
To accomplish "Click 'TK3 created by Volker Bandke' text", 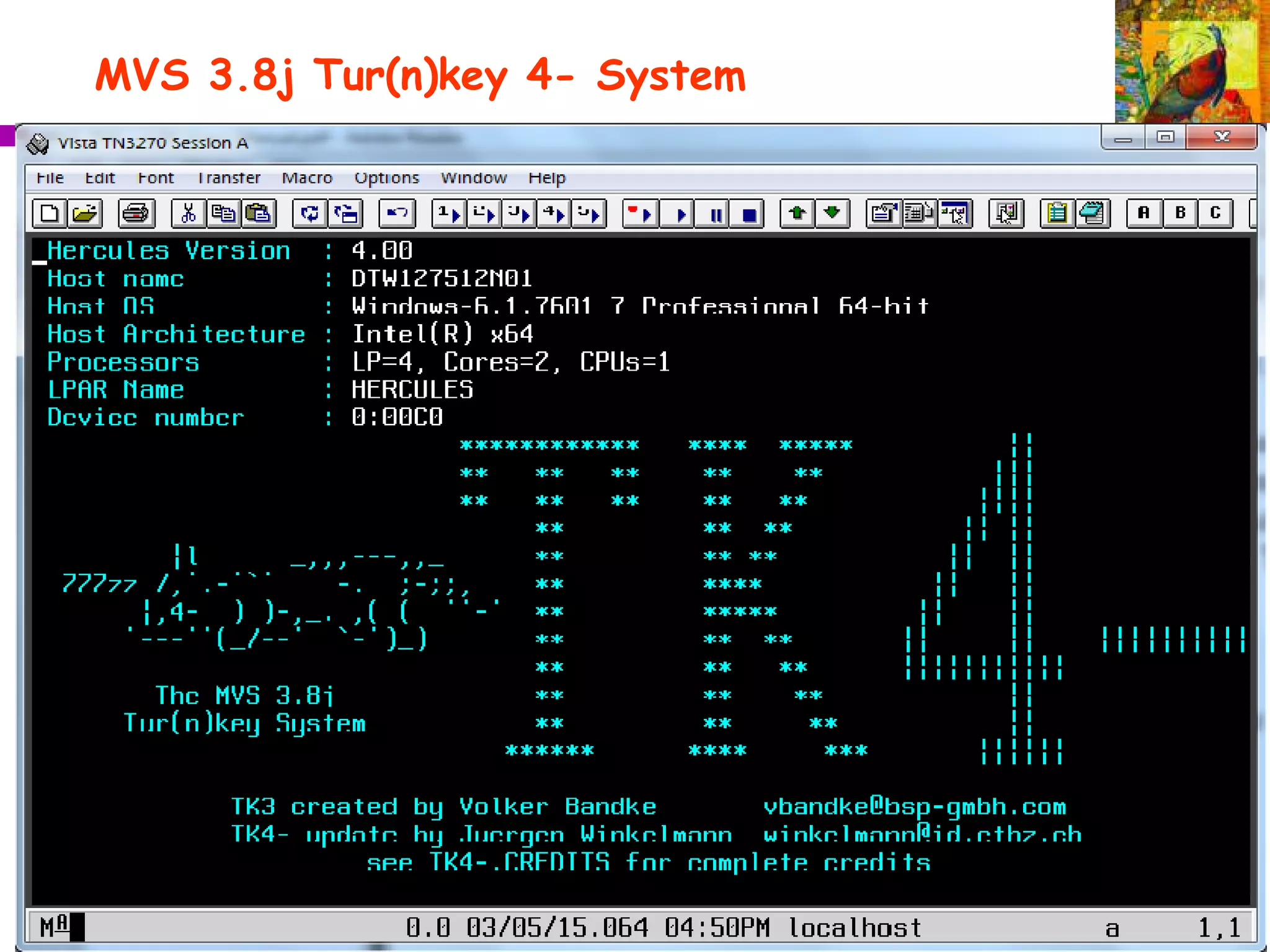I will click(x=443, y=807).
